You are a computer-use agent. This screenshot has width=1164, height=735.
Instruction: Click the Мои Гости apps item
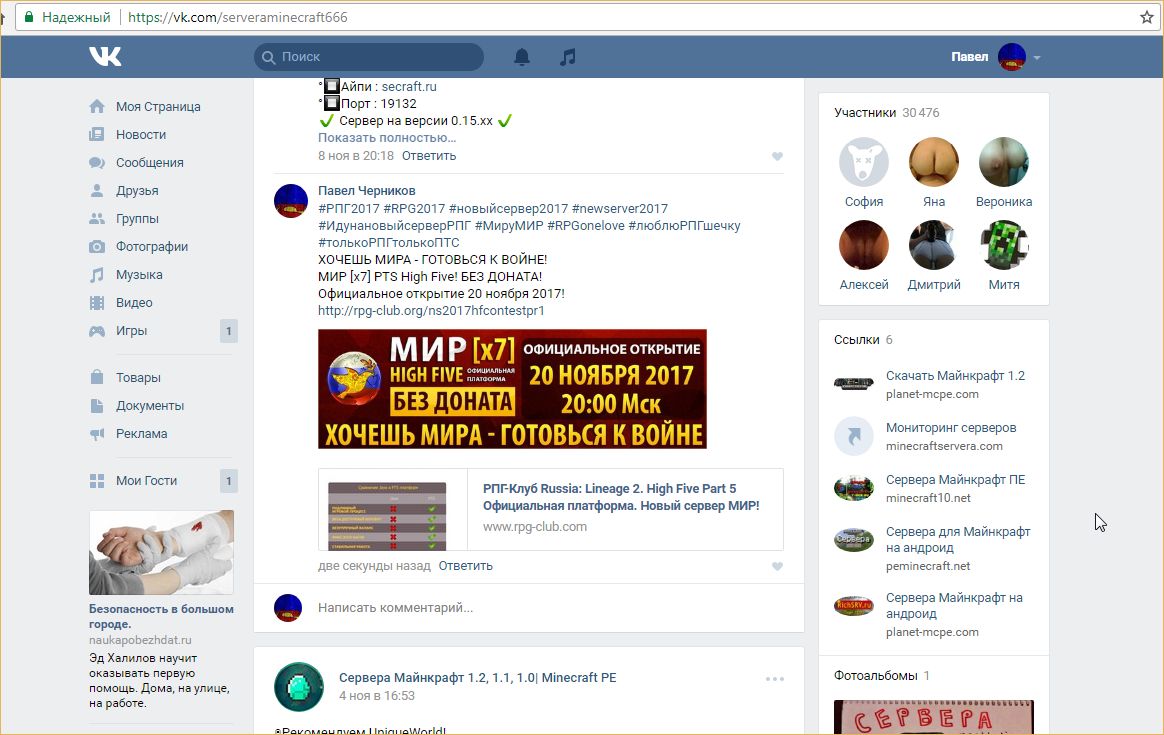coord(146,481)
